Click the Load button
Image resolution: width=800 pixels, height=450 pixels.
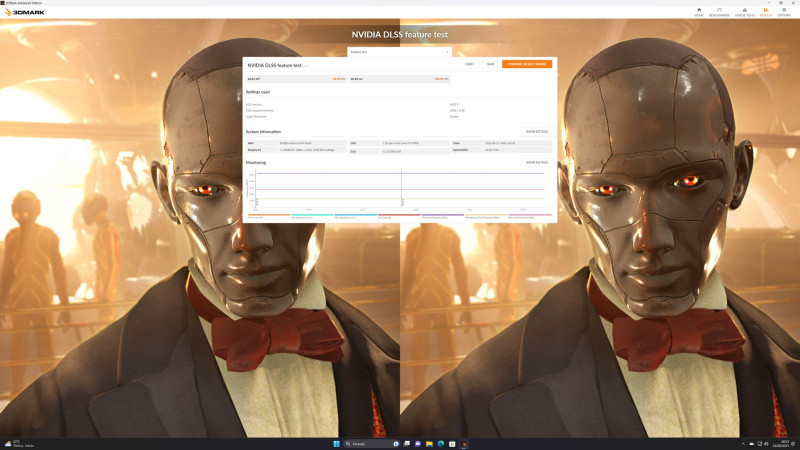[x=469, y=64]
